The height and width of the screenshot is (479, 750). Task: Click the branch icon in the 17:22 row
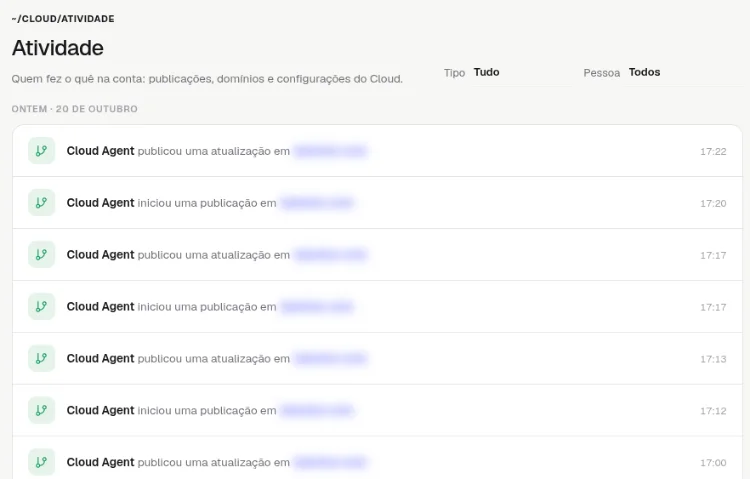42,151
